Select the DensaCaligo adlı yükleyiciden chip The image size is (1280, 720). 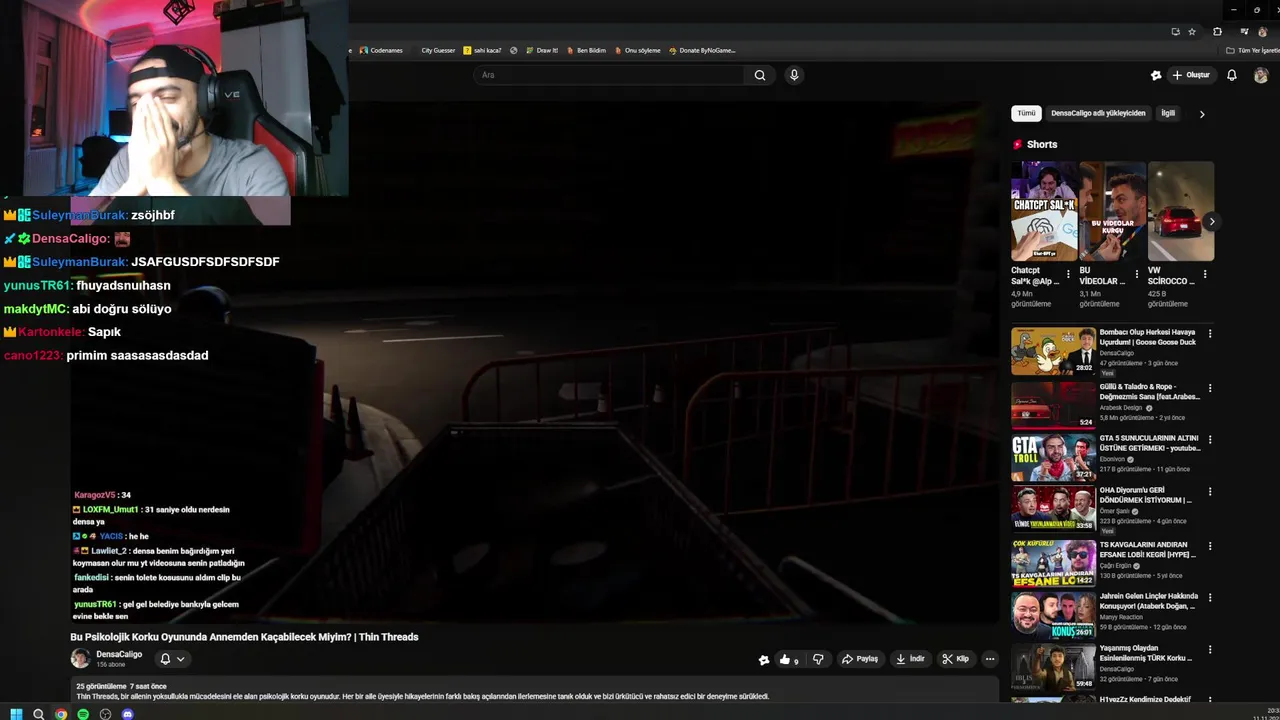(x=1098, y=113)
